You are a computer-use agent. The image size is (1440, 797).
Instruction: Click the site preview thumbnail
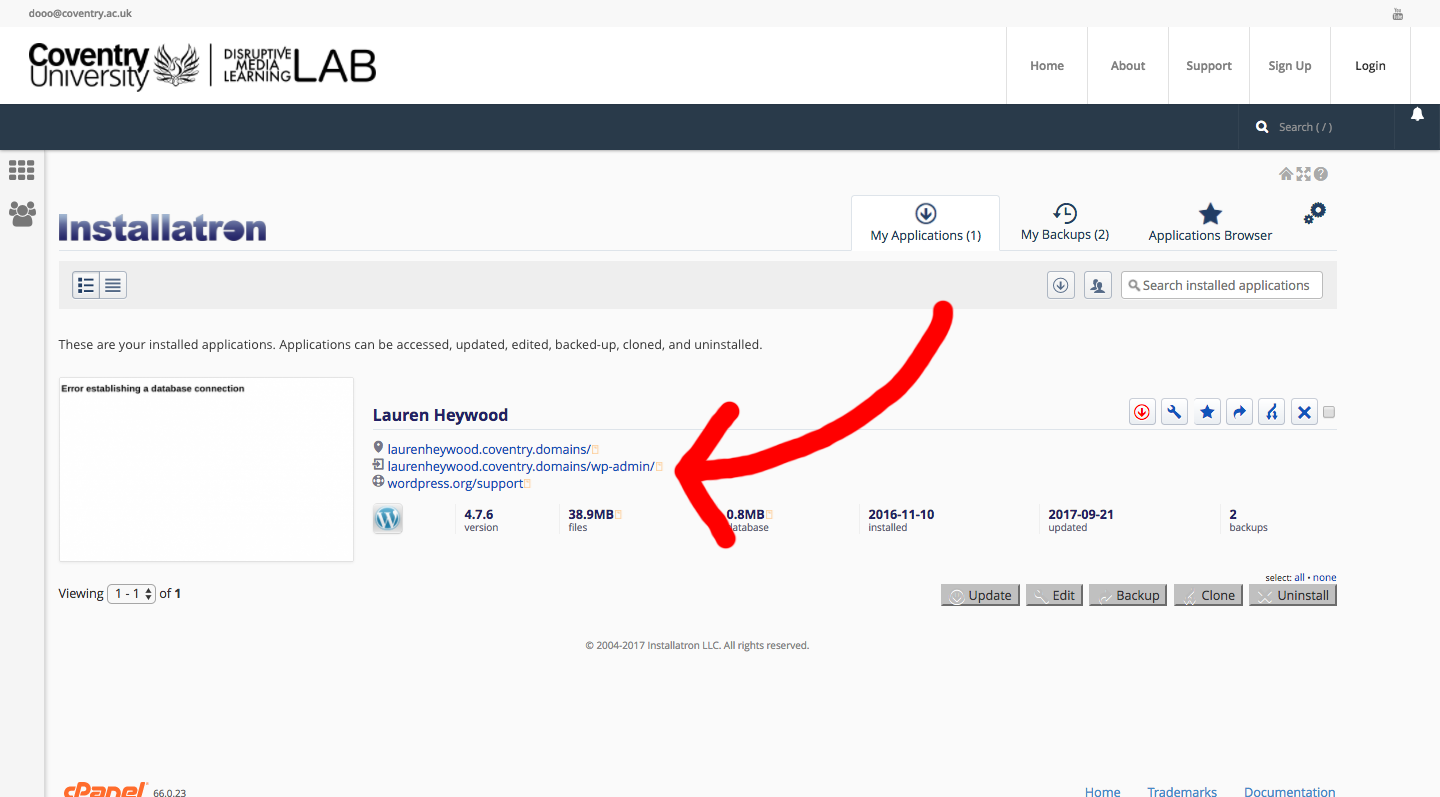(x=206, y=469)
